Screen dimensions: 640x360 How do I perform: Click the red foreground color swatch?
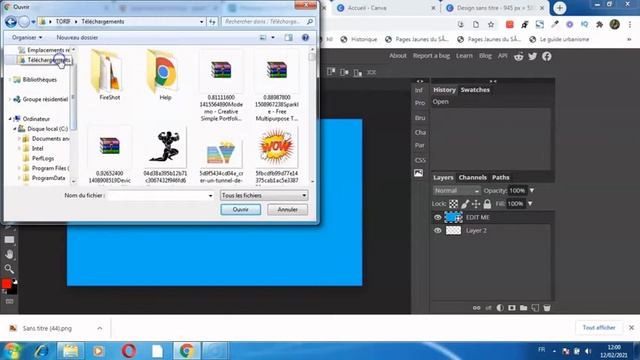[x=7, y=284]
